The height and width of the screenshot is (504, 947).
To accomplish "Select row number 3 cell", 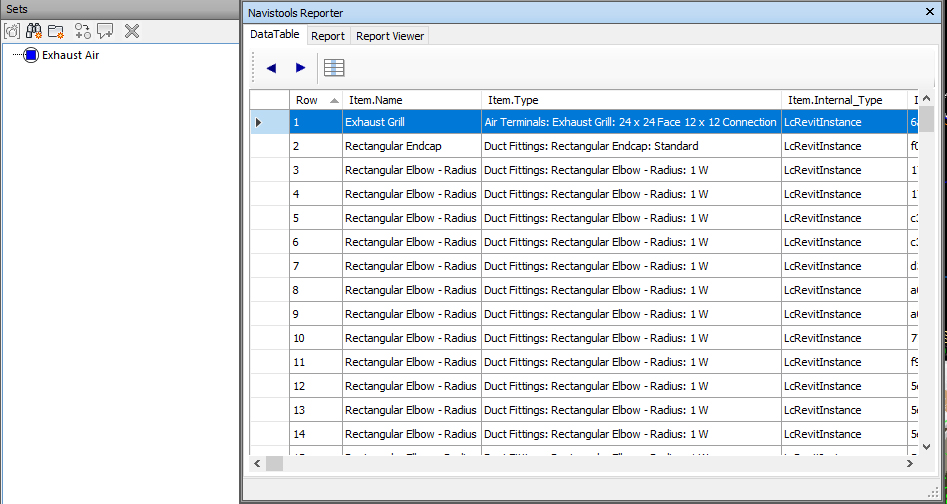I will pyautogui.click(x=316, y=170).
